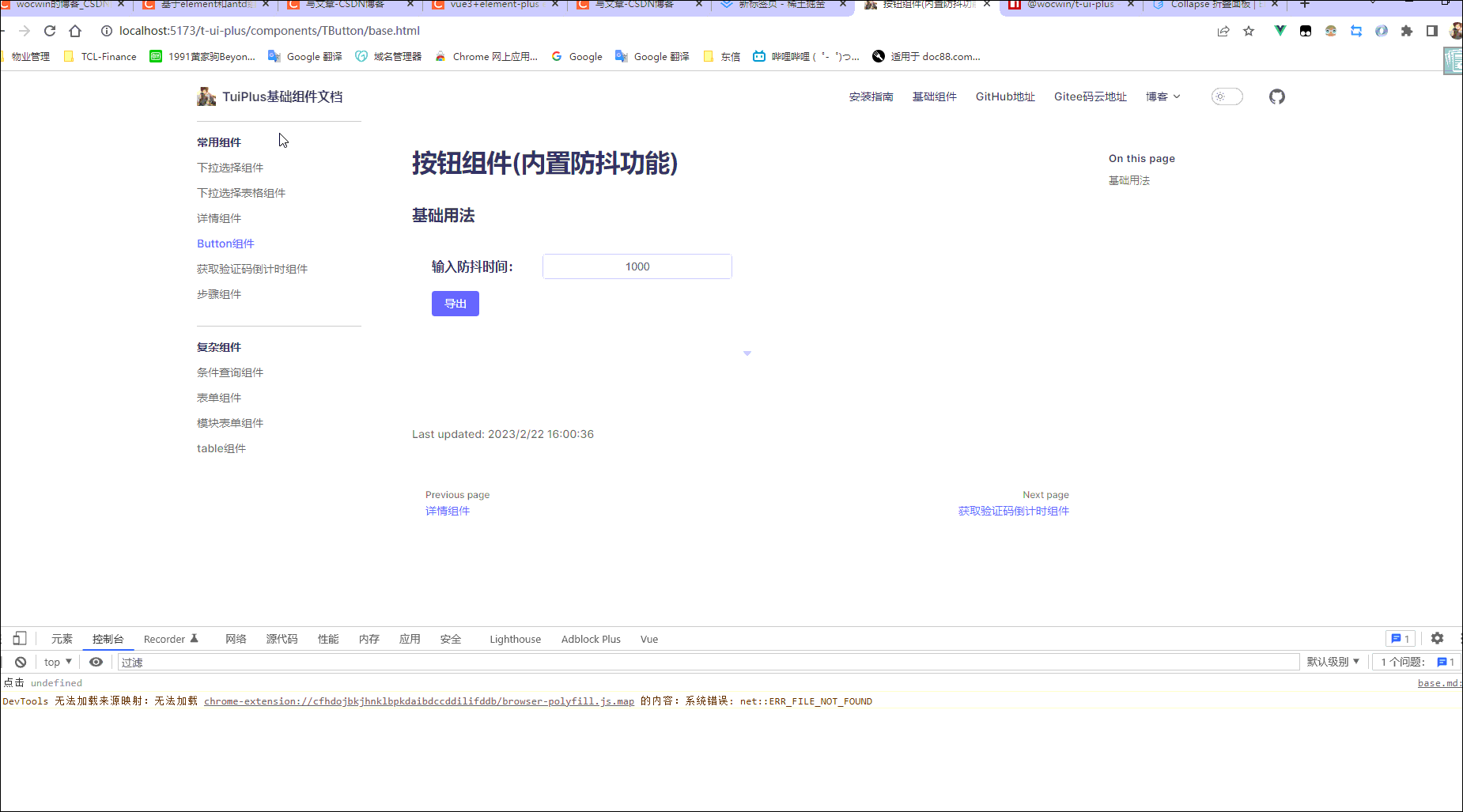This screenshot has height=812, width=1463.
Task: Click the GitHub icon in the docs header
Action: click(x=1276, y=96)
